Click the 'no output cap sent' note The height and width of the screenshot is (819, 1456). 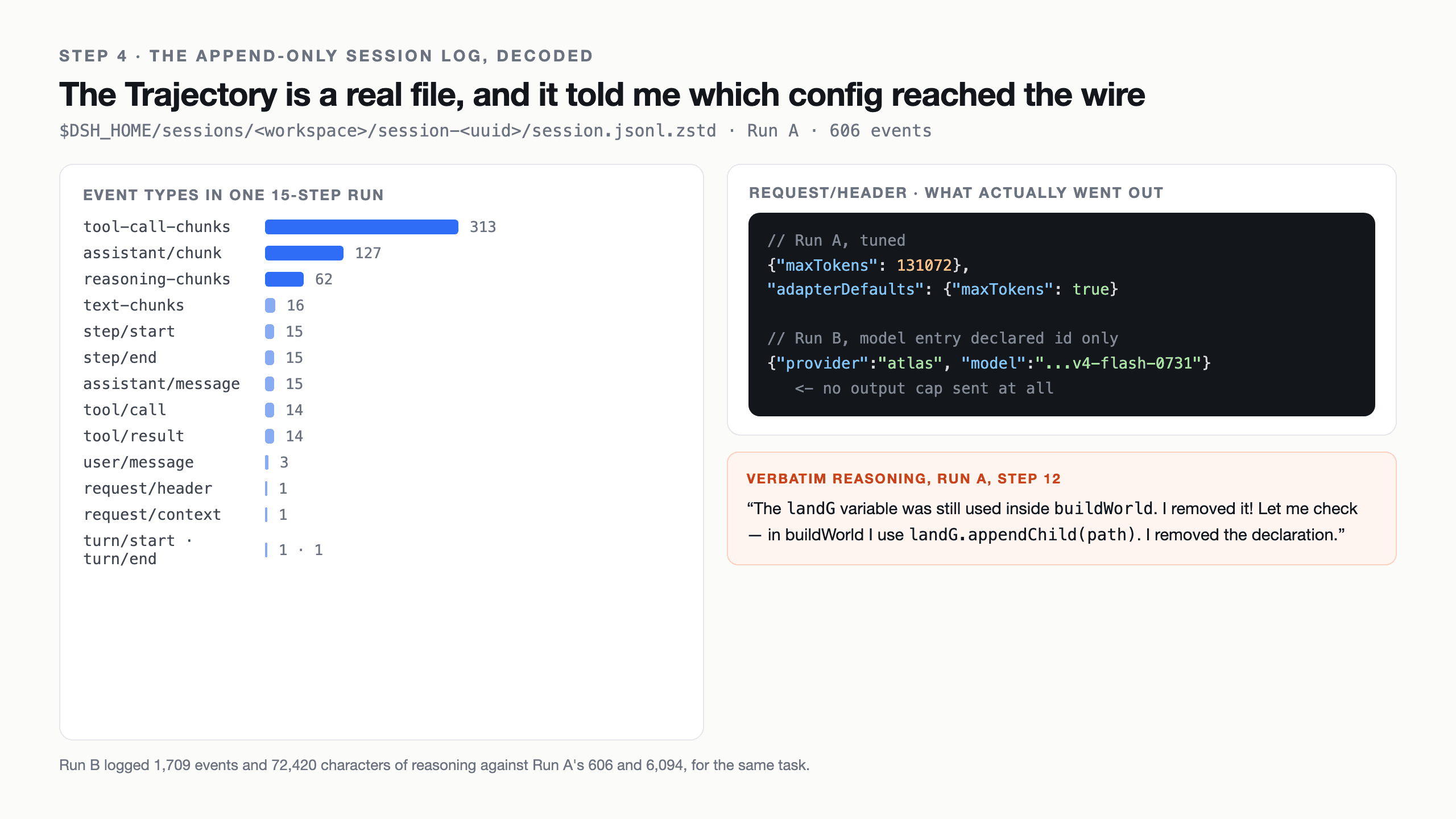(x=924, y=388)
